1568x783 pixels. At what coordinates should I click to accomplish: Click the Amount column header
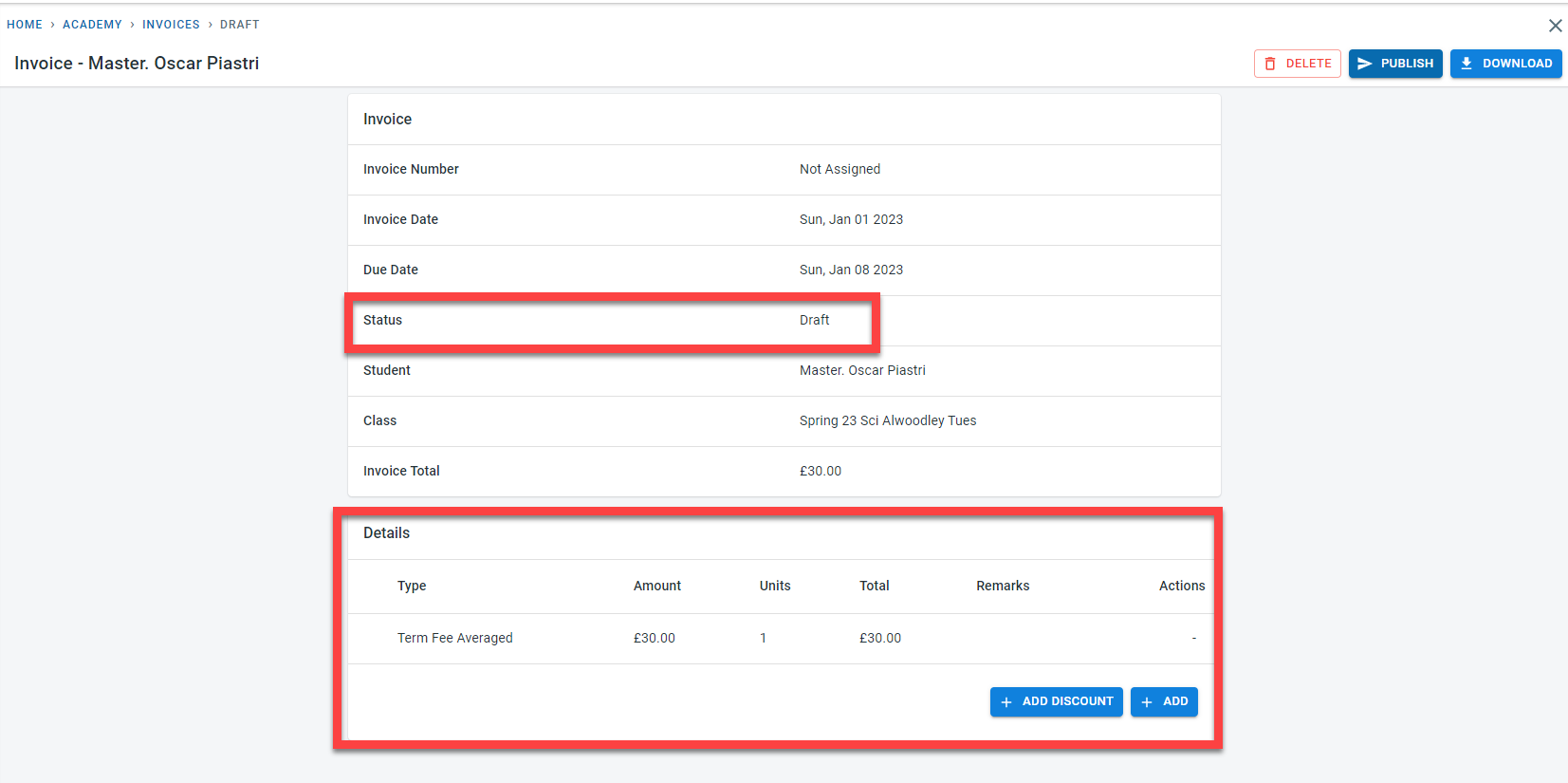656,586
